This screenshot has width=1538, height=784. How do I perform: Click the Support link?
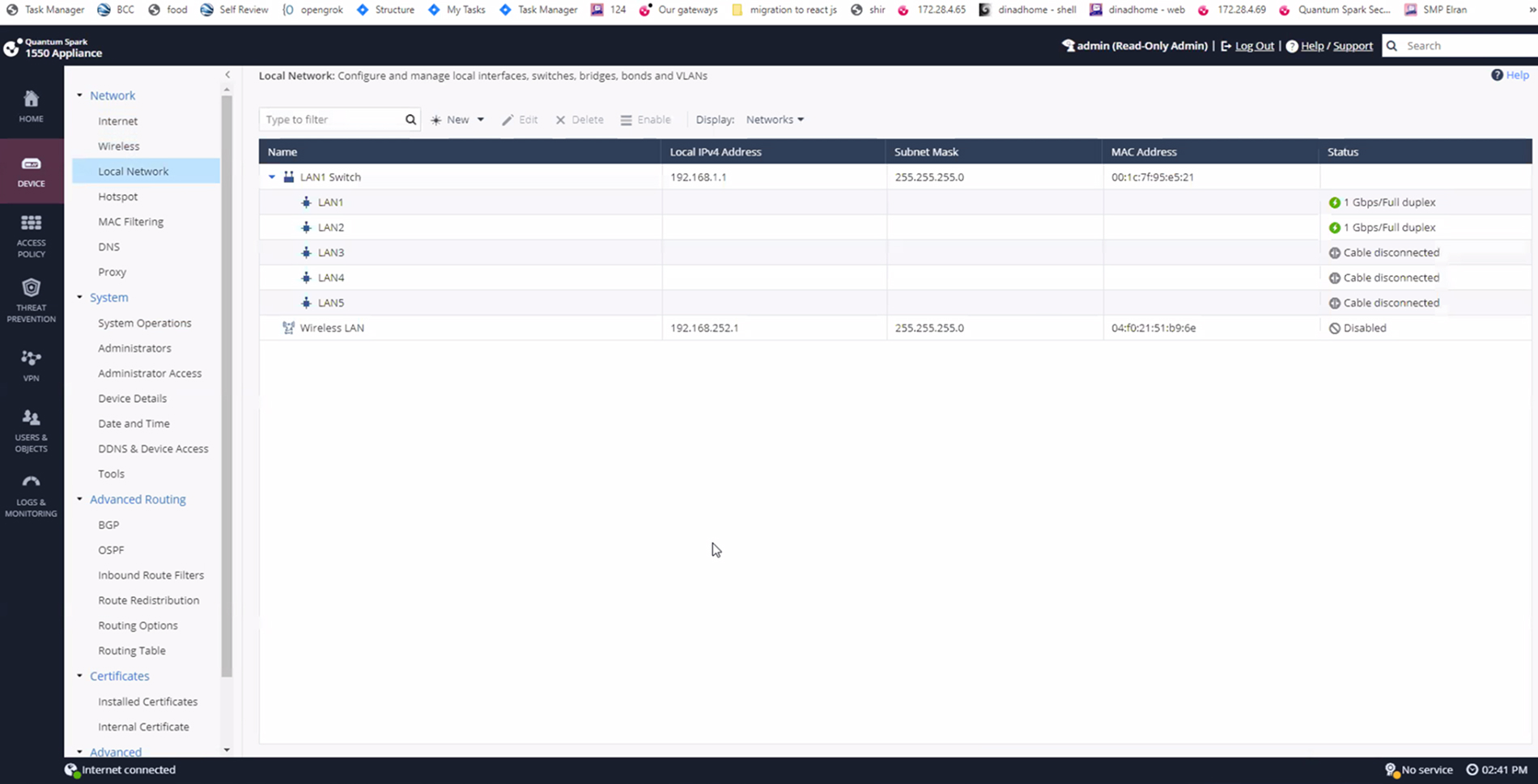pyautogui.click(x=1353, y=46)
